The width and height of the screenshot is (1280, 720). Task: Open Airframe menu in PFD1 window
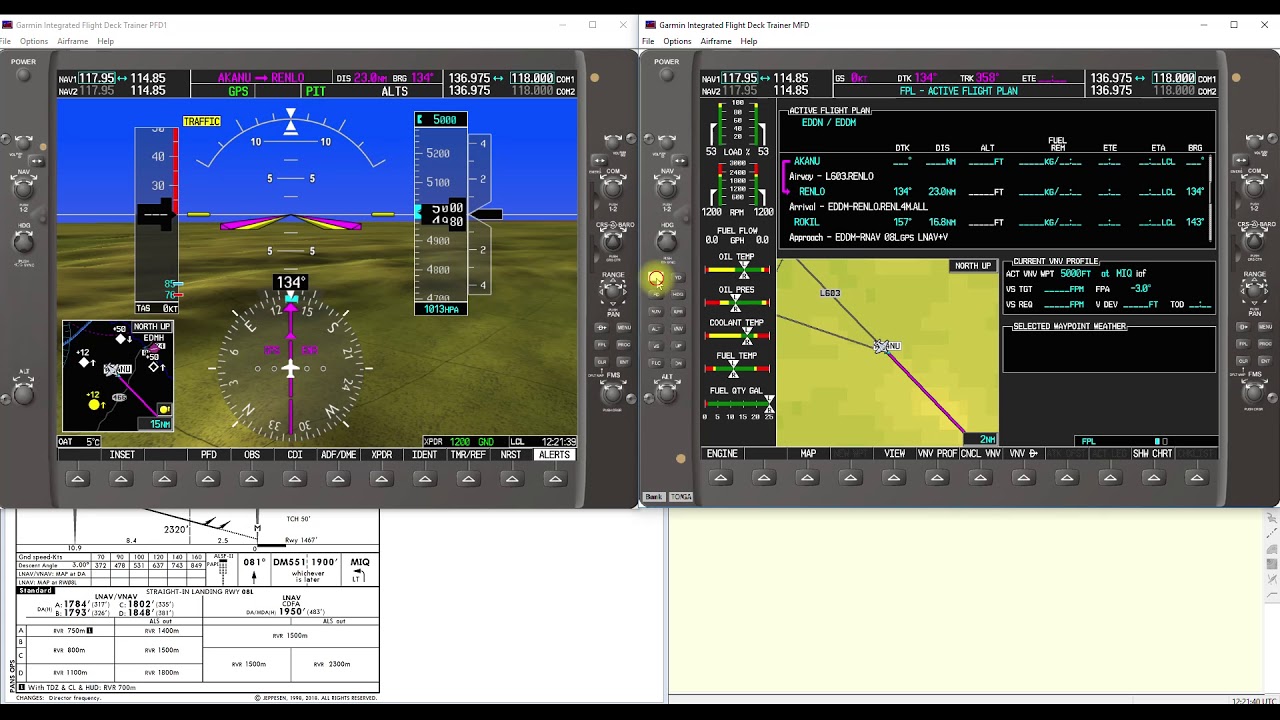click(x=73, y=41)
